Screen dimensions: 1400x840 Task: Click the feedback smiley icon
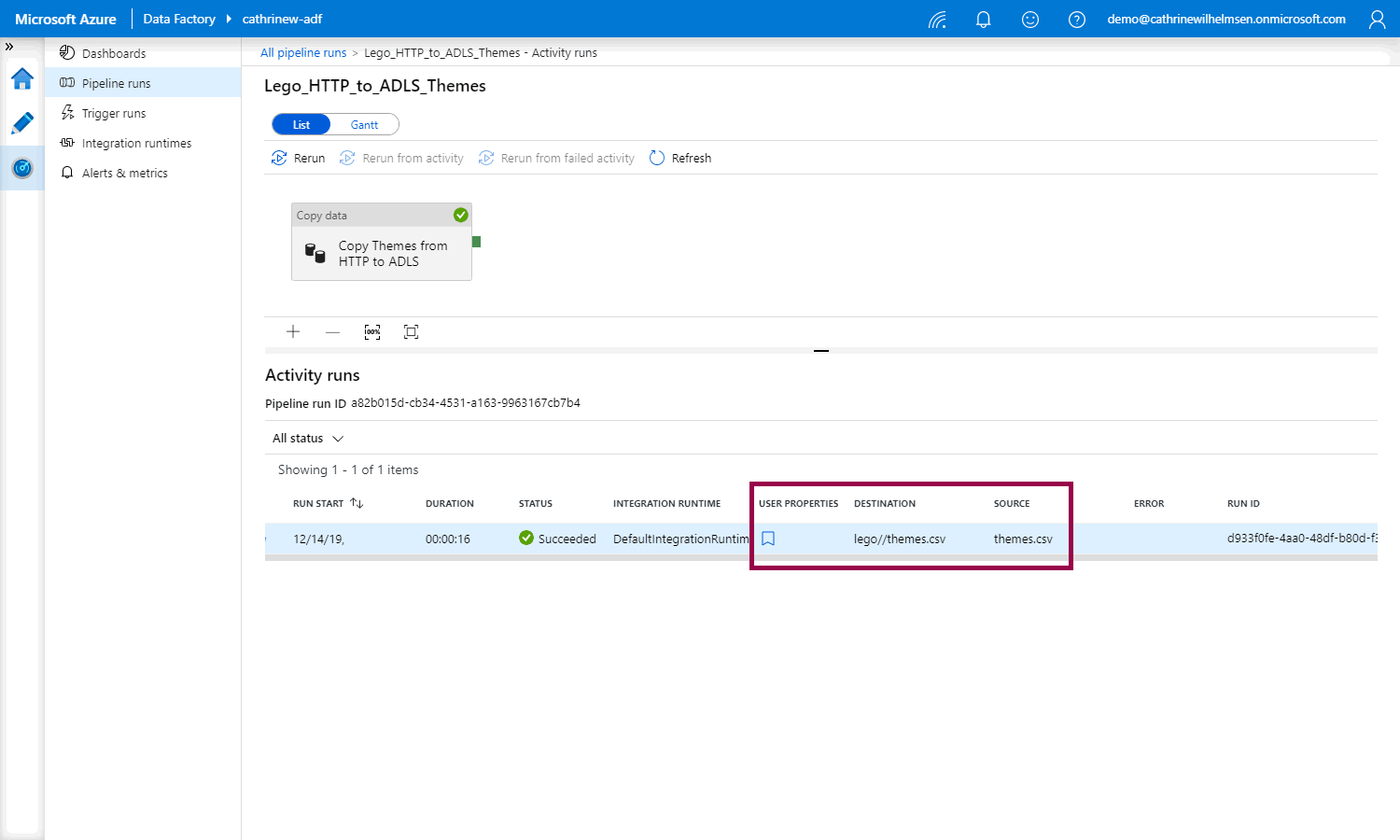click(1029, 20)
